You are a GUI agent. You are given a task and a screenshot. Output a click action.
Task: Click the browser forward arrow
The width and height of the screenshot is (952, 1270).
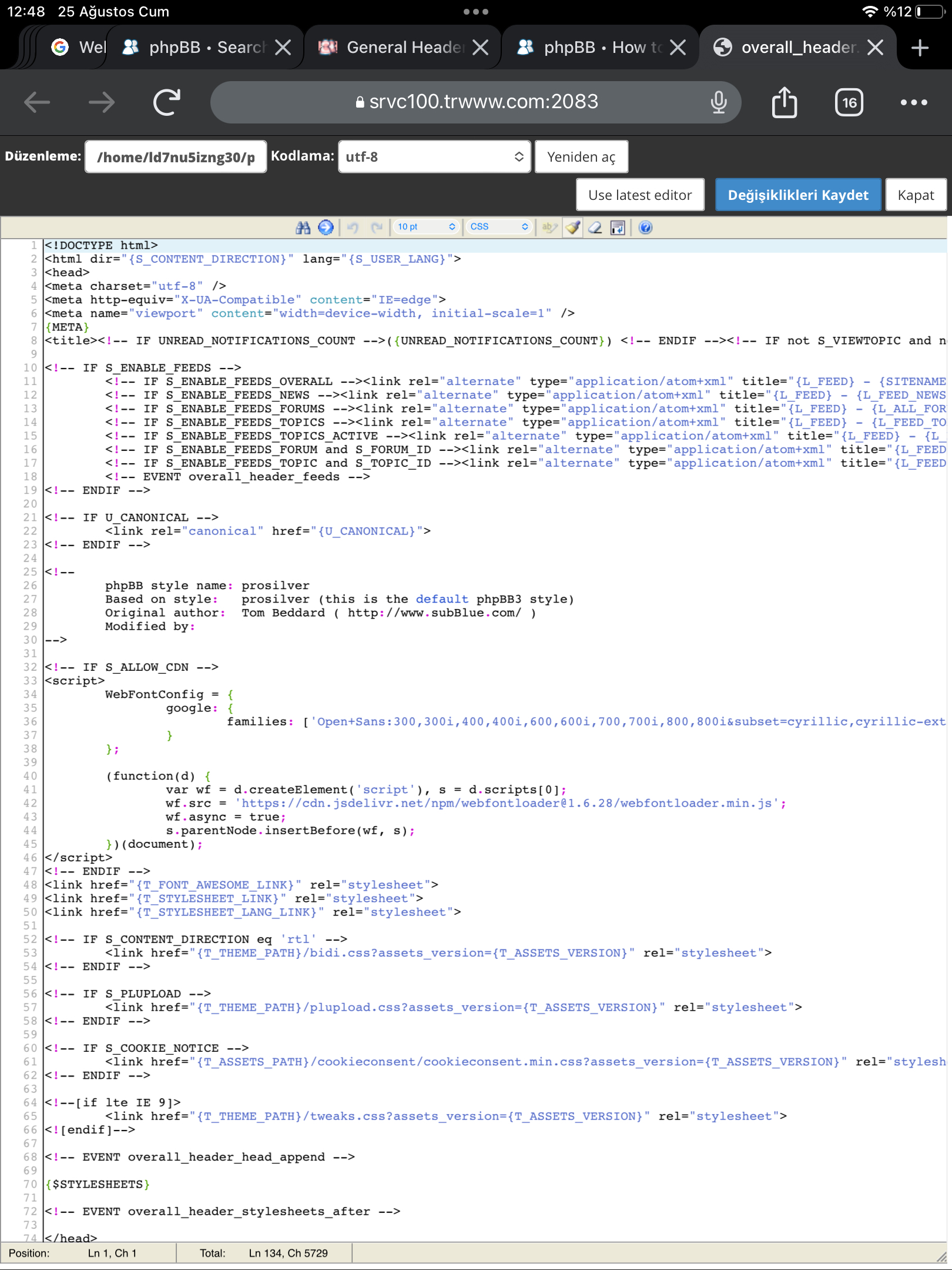(102, 102)
